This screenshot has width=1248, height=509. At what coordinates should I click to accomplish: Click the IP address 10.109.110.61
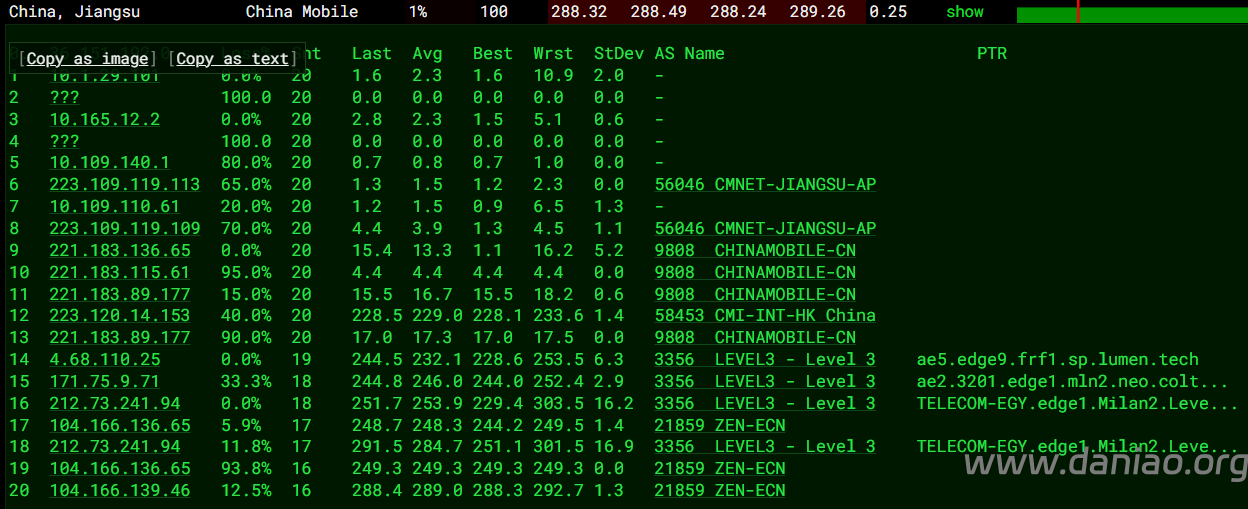(x=114, y=207)
